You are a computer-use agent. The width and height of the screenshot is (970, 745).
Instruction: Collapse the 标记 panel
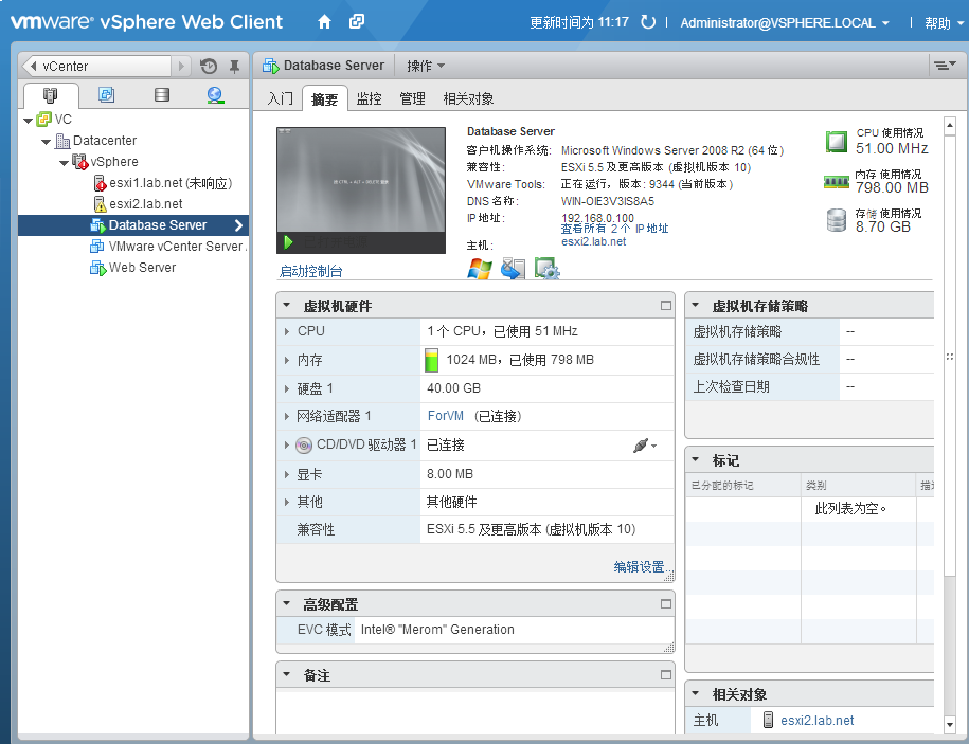point(695,459)
